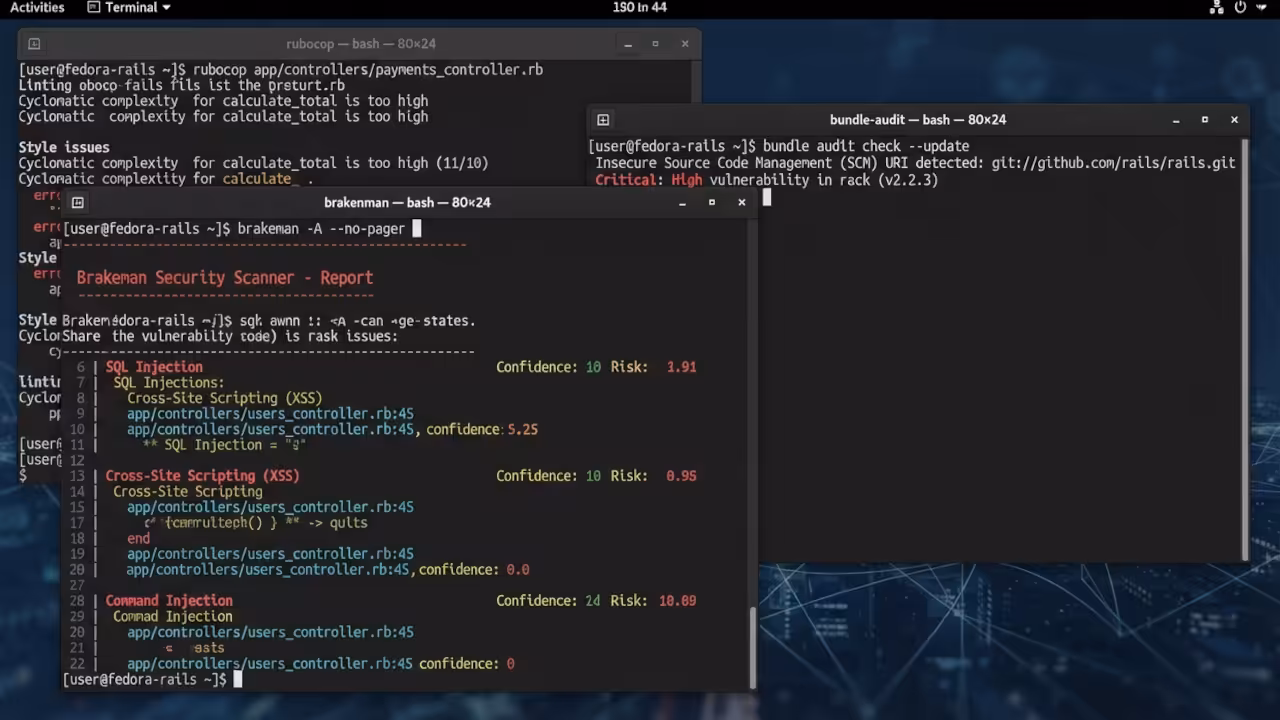Click the 'brakeman -A --no-pager' command

(x=321, y=229)
